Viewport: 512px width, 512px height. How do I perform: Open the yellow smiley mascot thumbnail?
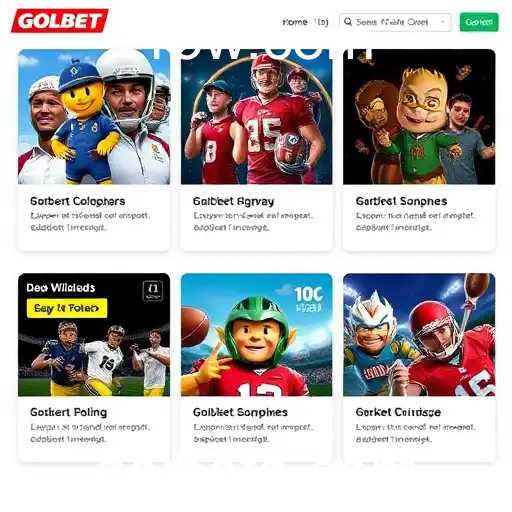click(94, 117)
